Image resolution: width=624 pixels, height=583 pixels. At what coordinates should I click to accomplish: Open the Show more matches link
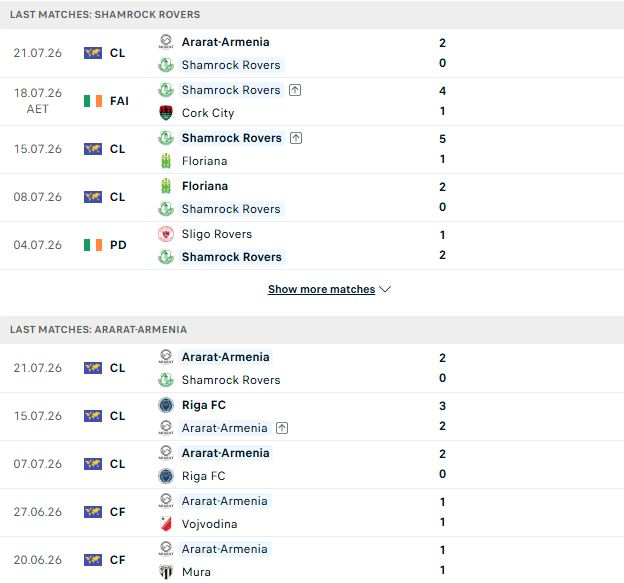[x=322, y=289]
